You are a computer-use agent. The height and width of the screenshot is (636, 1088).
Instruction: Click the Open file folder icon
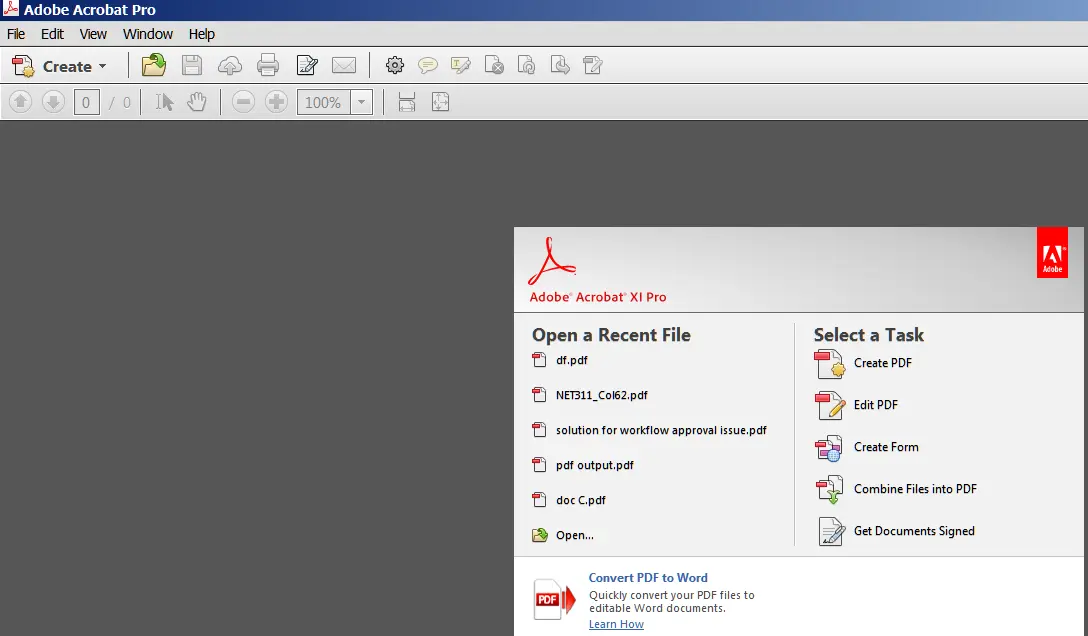[x=153, y=66]
